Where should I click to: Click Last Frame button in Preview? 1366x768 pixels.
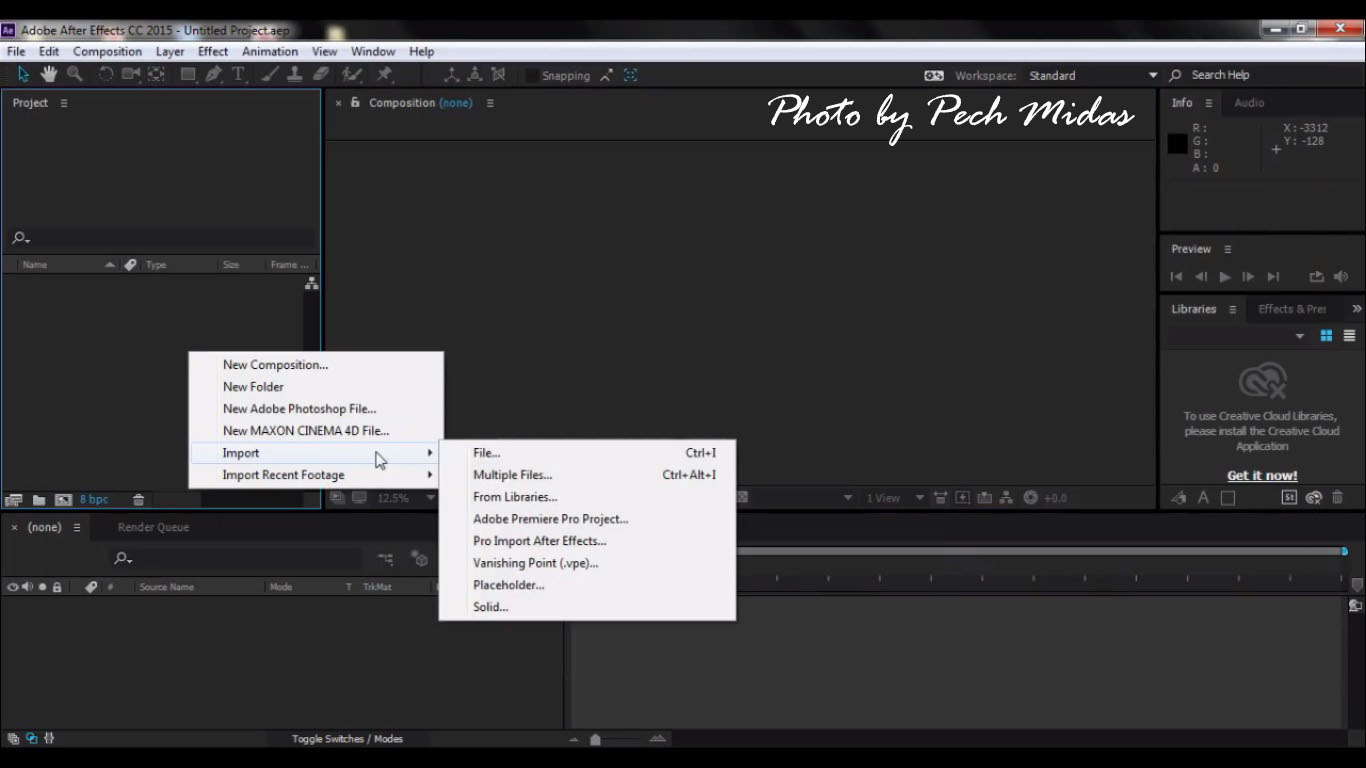[x=1273, y=277]
